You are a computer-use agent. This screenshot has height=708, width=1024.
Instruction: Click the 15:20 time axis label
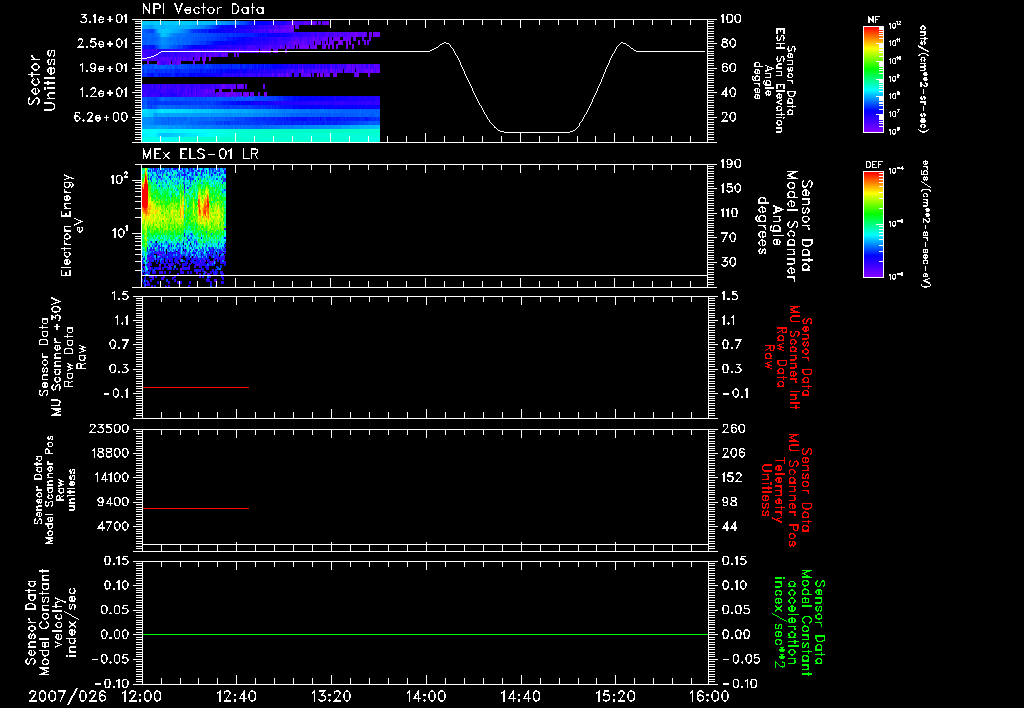pos(615,696)
